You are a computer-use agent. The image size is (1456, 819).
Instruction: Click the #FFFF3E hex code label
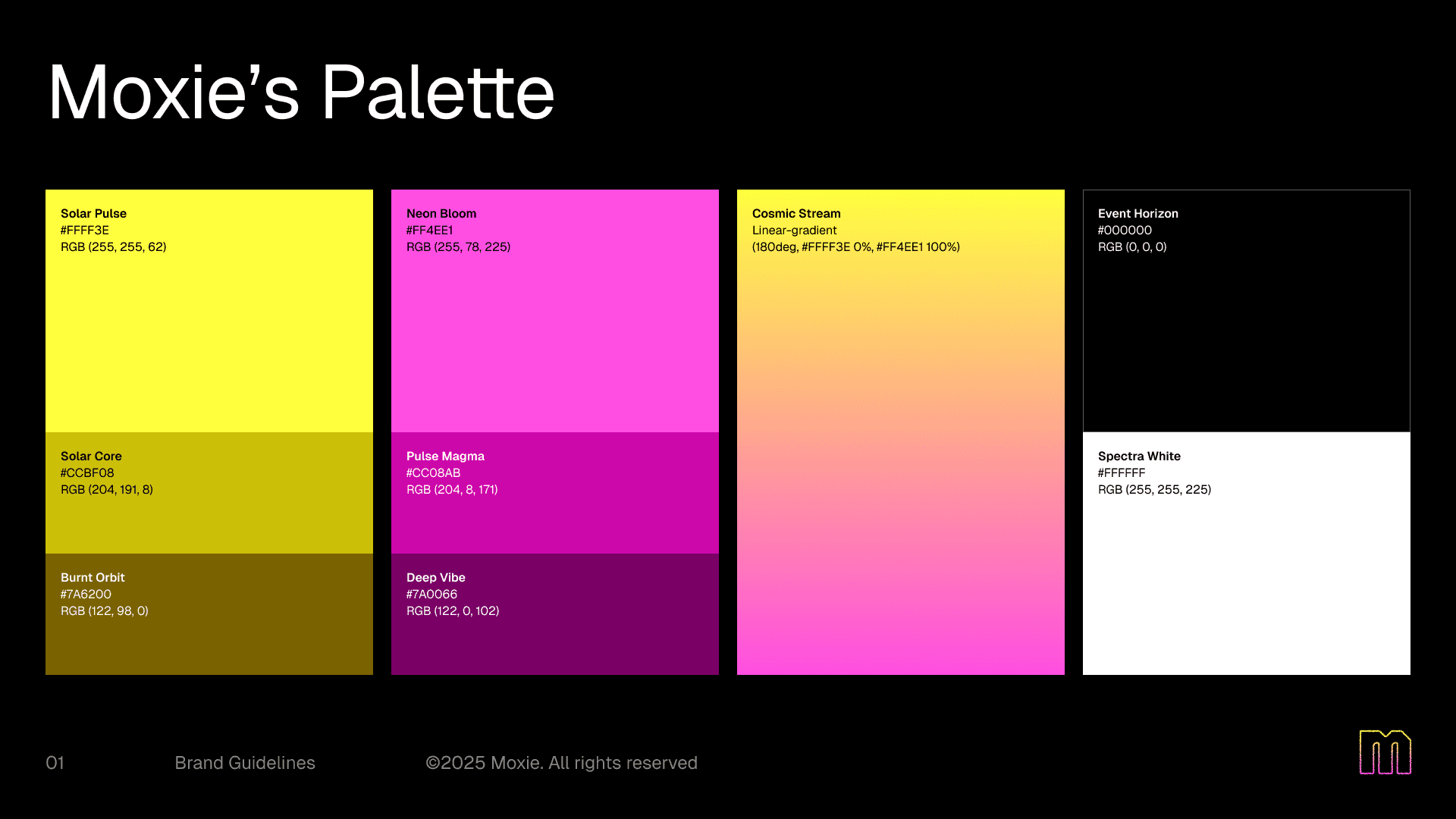tap(85, 231)
